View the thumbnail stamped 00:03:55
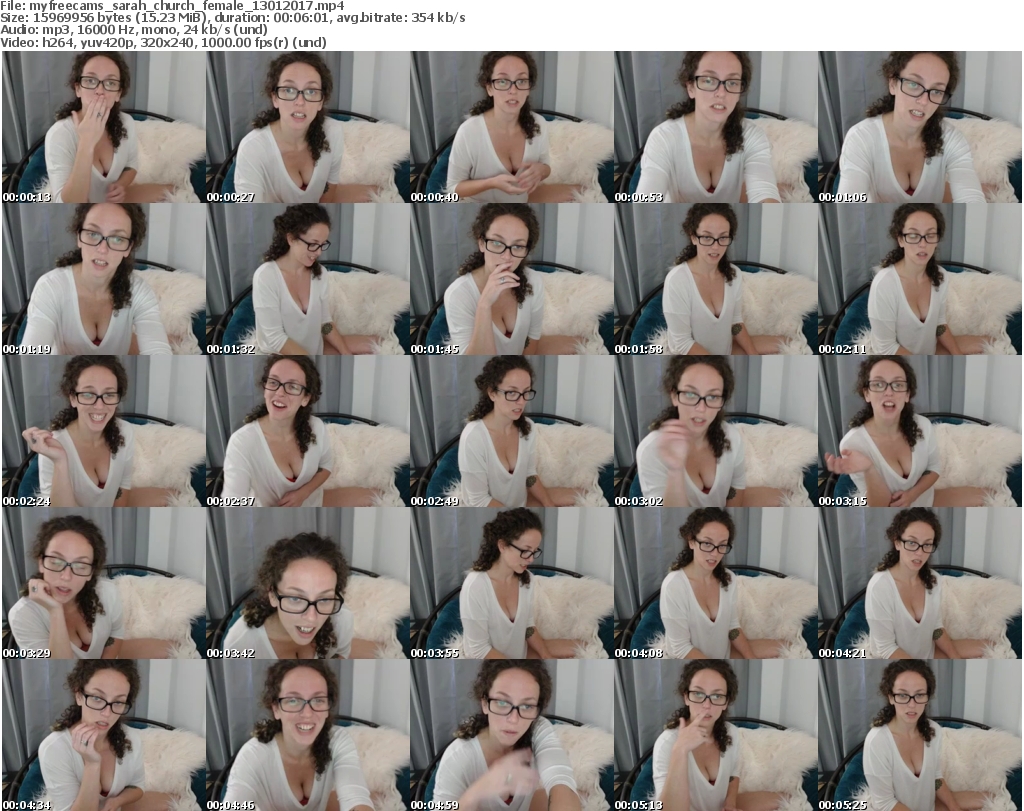1024x811 pixels. pyautogui.click(x=511, y=583)
